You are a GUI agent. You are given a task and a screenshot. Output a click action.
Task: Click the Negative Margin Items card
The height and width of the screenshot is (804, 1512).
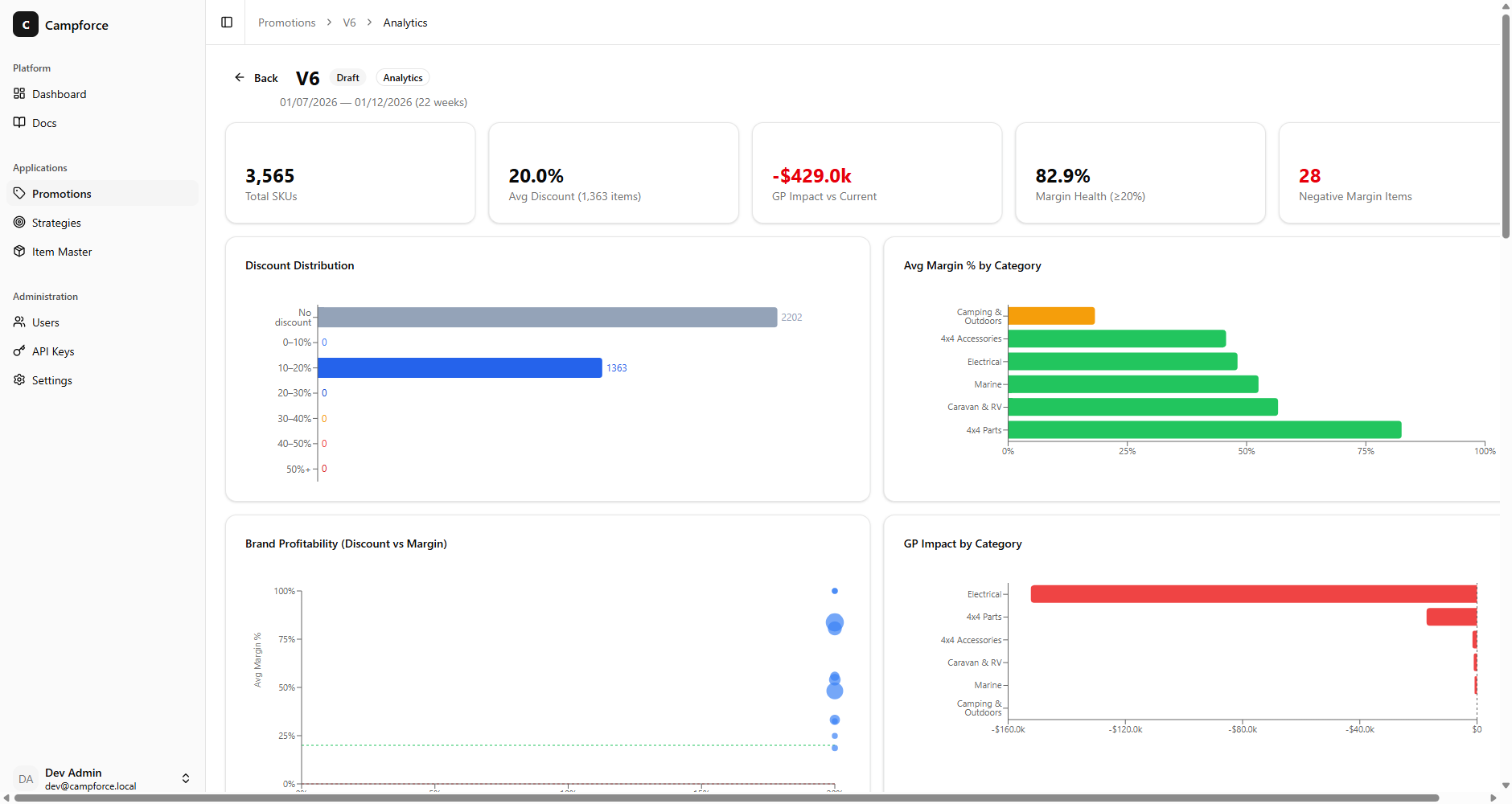(1390, 173)
